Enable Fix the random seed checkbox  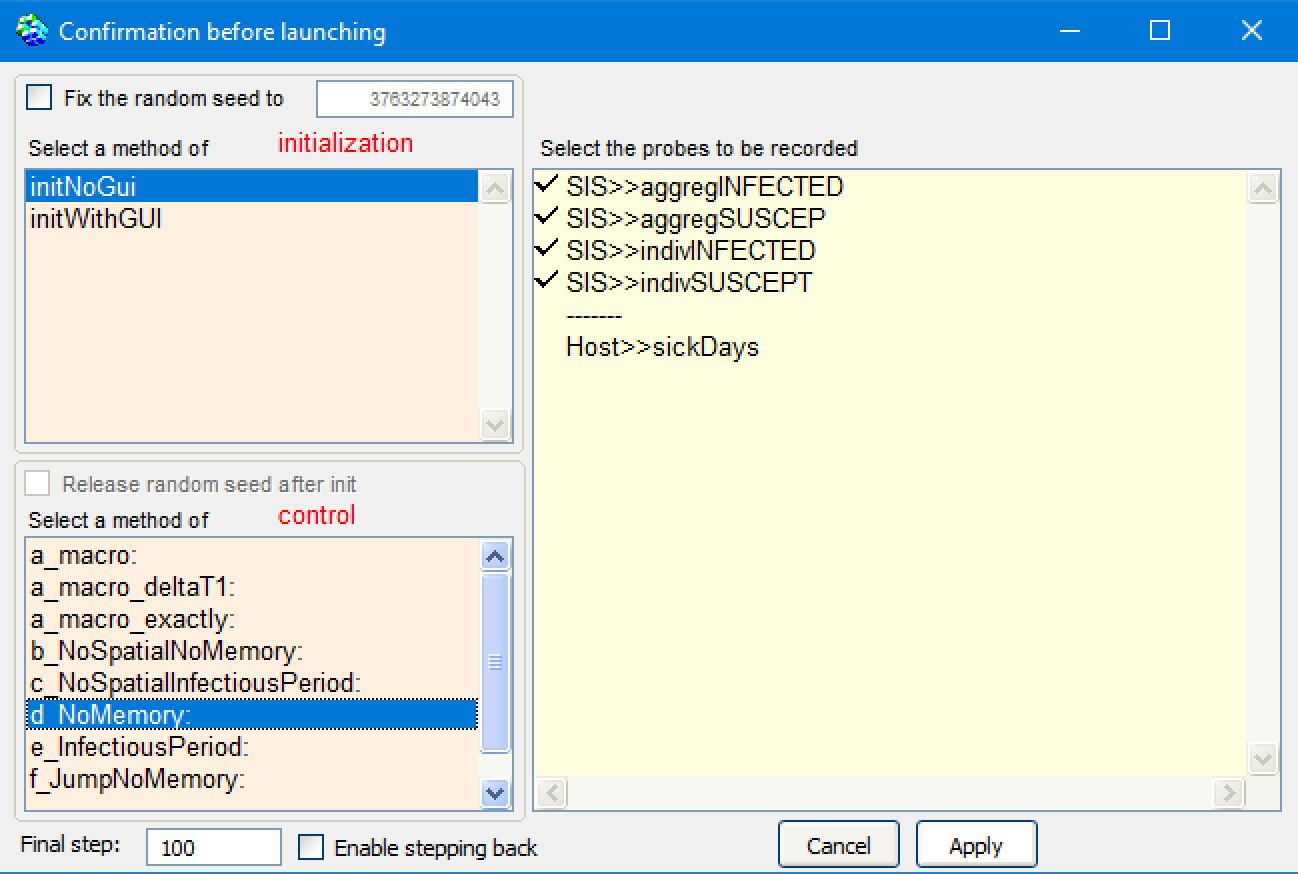coord(40,98)
